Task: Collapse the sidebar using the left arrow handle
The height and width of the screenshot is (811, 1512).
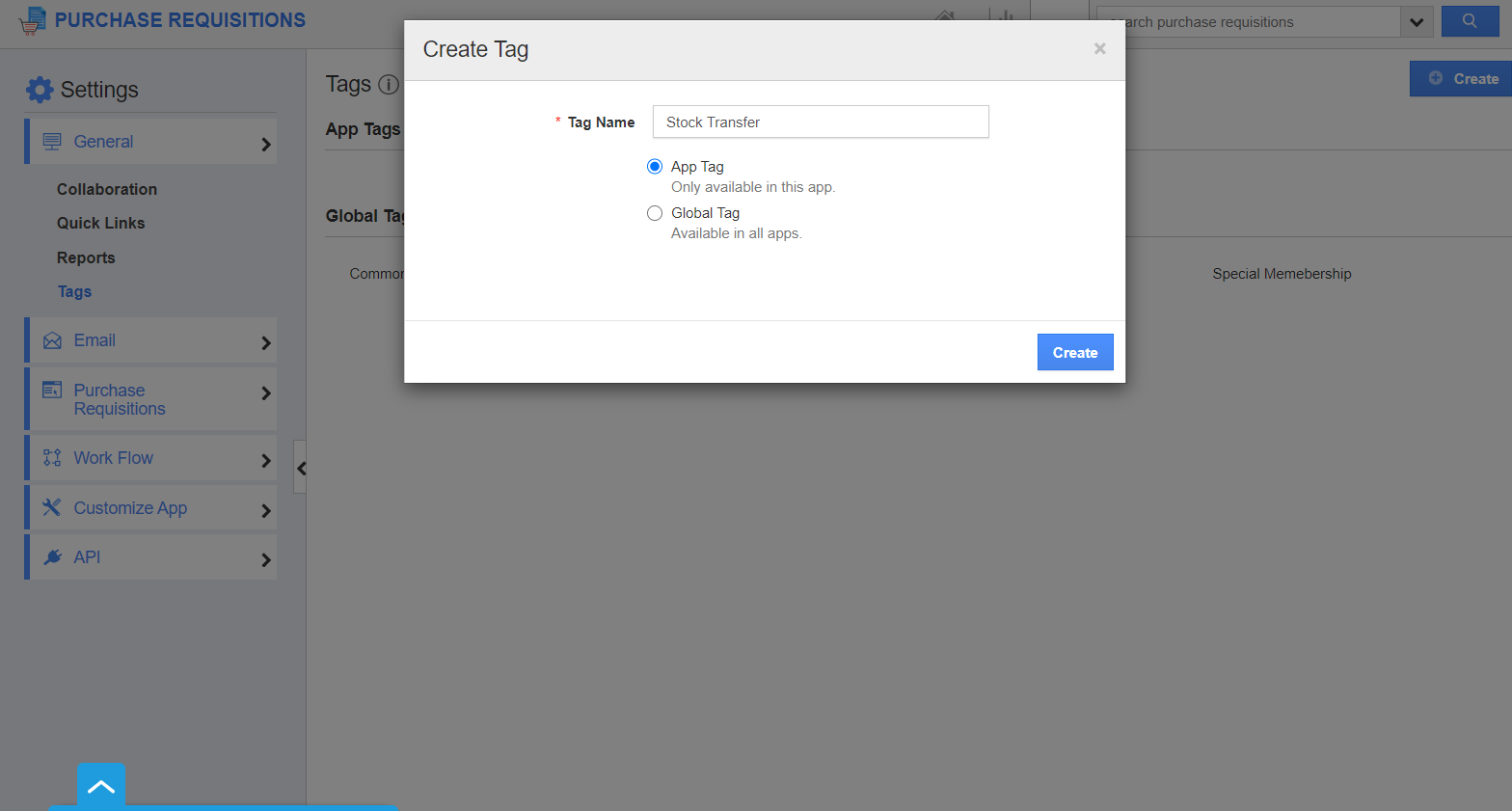Action: pos(301,468)
